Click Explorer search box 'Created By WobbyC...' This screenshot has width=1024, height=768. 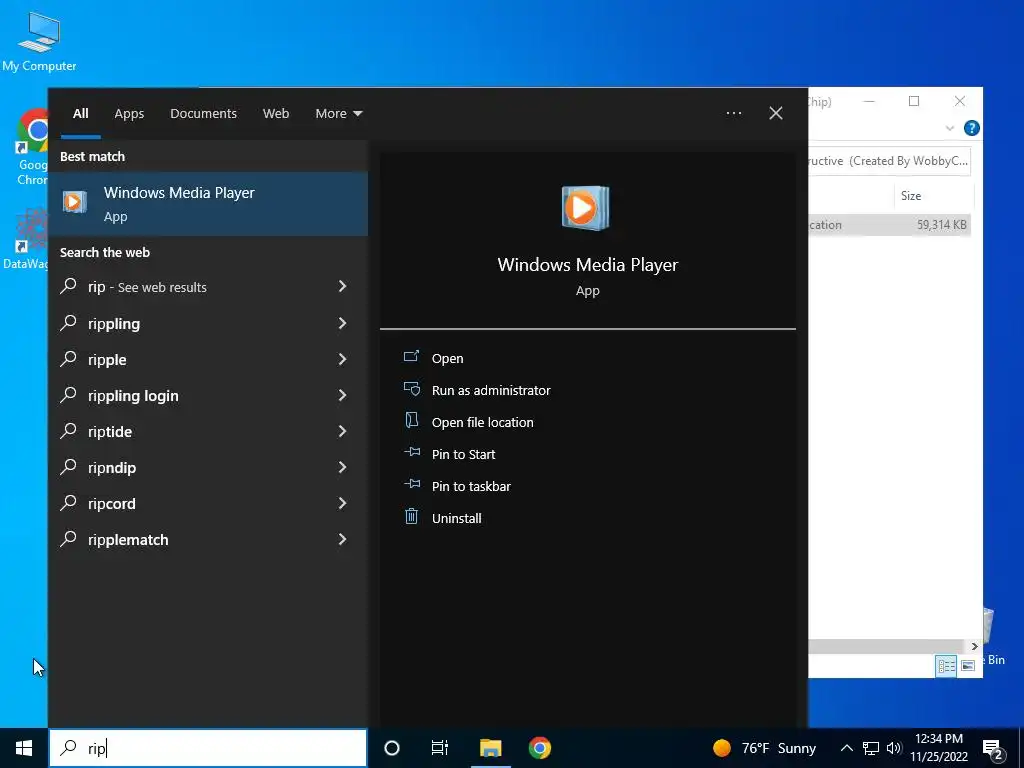889,161
